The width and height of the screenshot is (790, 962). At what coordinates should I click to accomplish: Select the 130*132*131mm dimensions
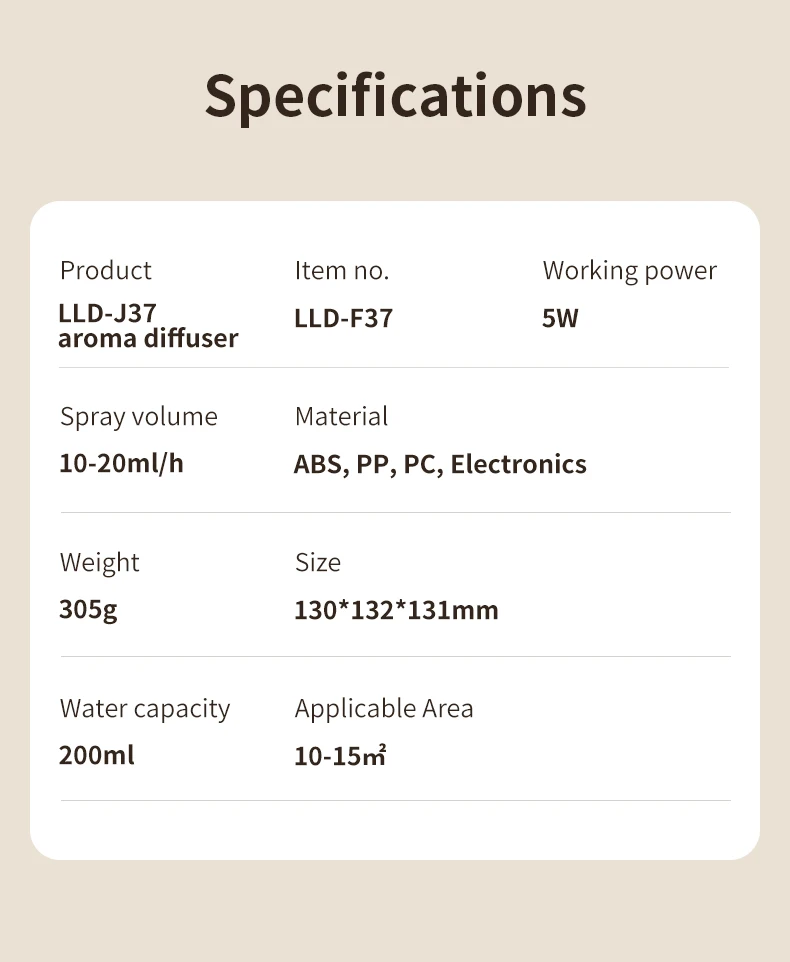tap(396, 610)
